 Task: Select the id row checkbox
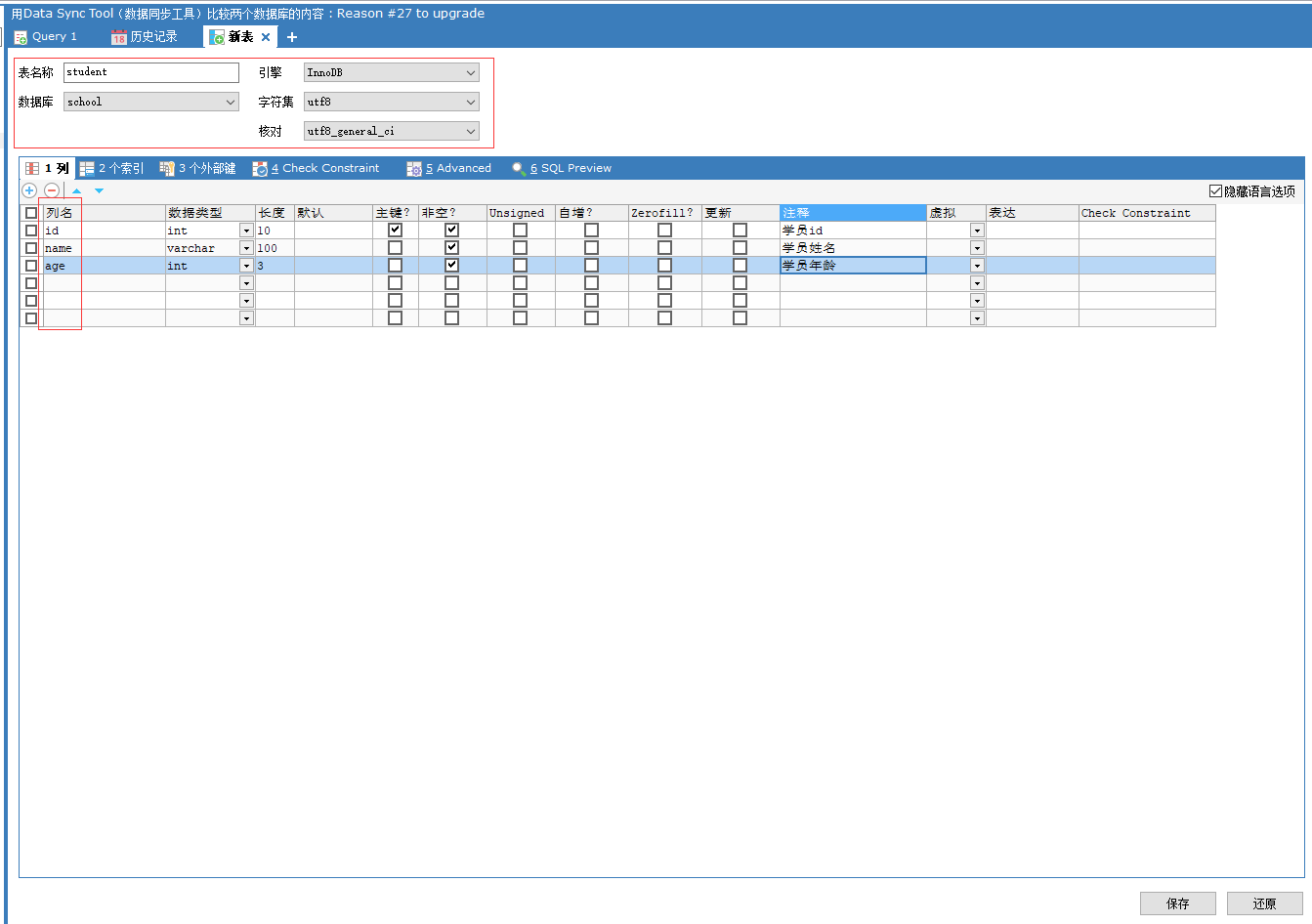(x=31, y=231)
